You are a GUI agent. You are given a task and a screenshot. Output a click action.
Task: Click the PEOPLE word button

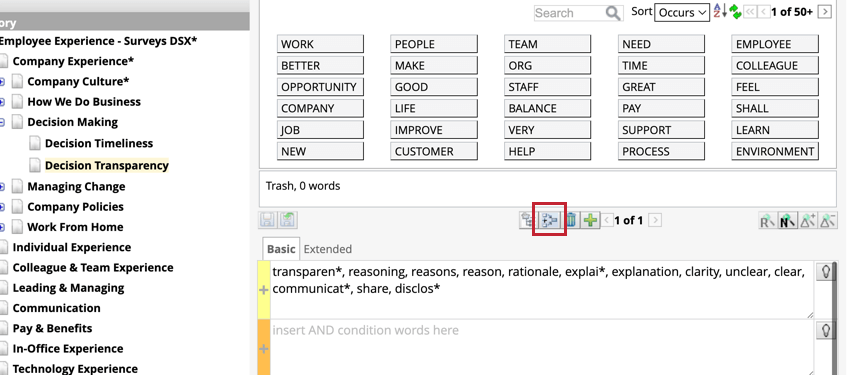434,44
